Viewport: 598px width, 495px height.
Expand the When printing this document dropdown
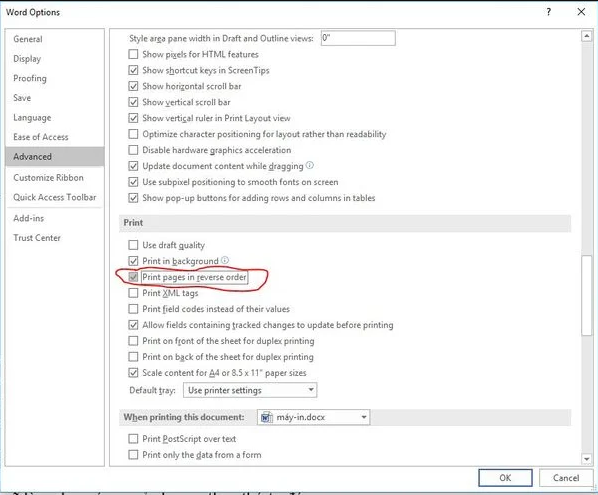[x=313, y=417]
